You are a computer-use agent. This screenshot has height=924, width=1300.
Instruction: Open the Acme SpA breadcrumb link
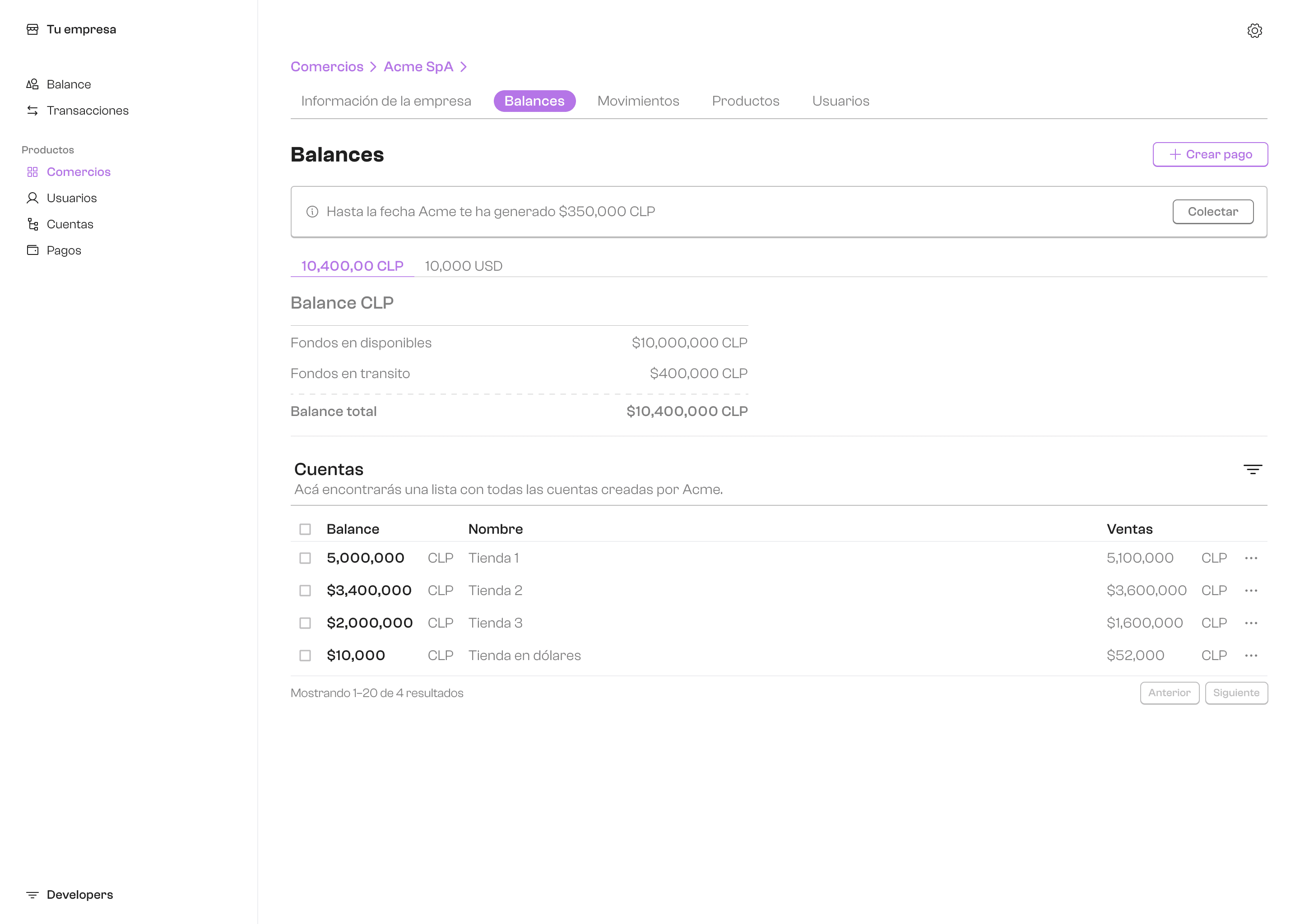pyautogui.click(x=418, y=67)
